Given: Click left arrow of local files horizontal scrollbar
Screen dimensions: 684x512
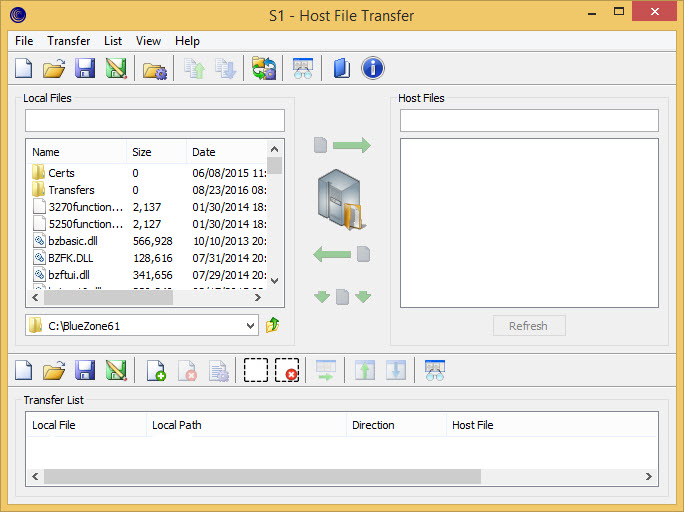Looking at the screenshot, I should pyautogui.click(x=35, y=297).
